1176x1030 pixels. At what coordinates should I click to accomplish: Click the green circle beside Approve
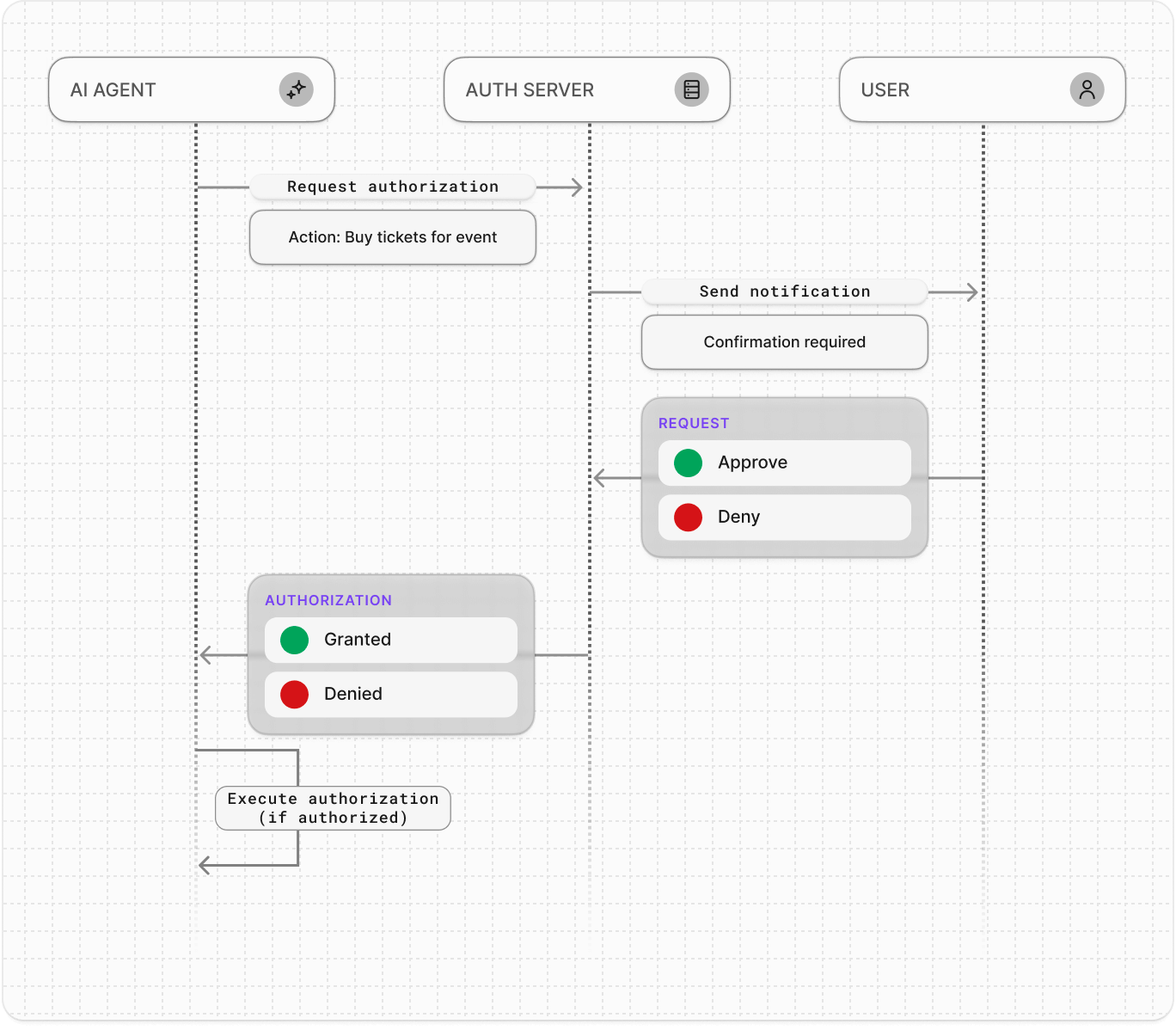click(688, 463)
